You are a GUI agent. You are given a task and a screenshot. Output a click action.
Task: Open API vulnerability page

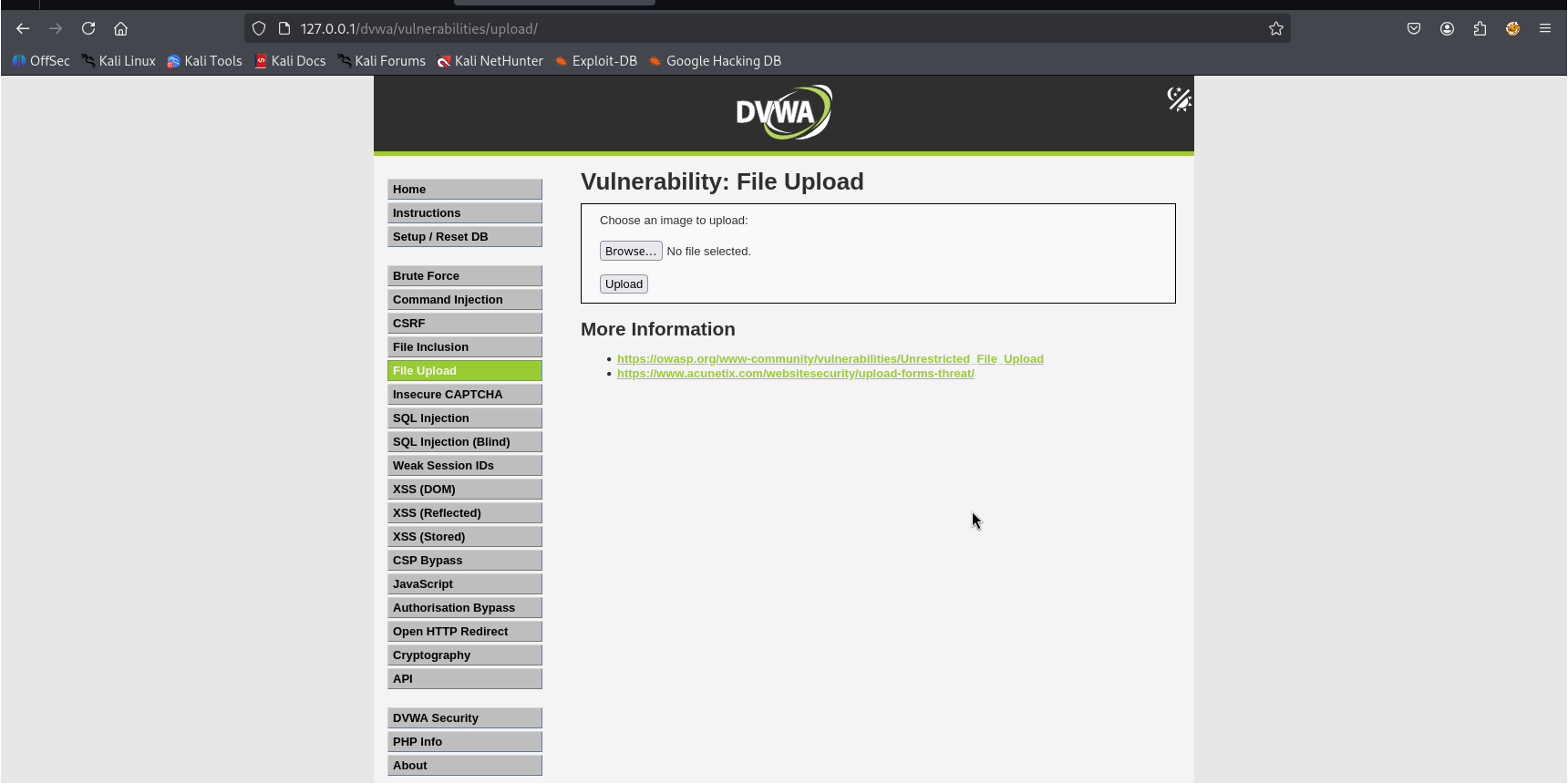465,678
